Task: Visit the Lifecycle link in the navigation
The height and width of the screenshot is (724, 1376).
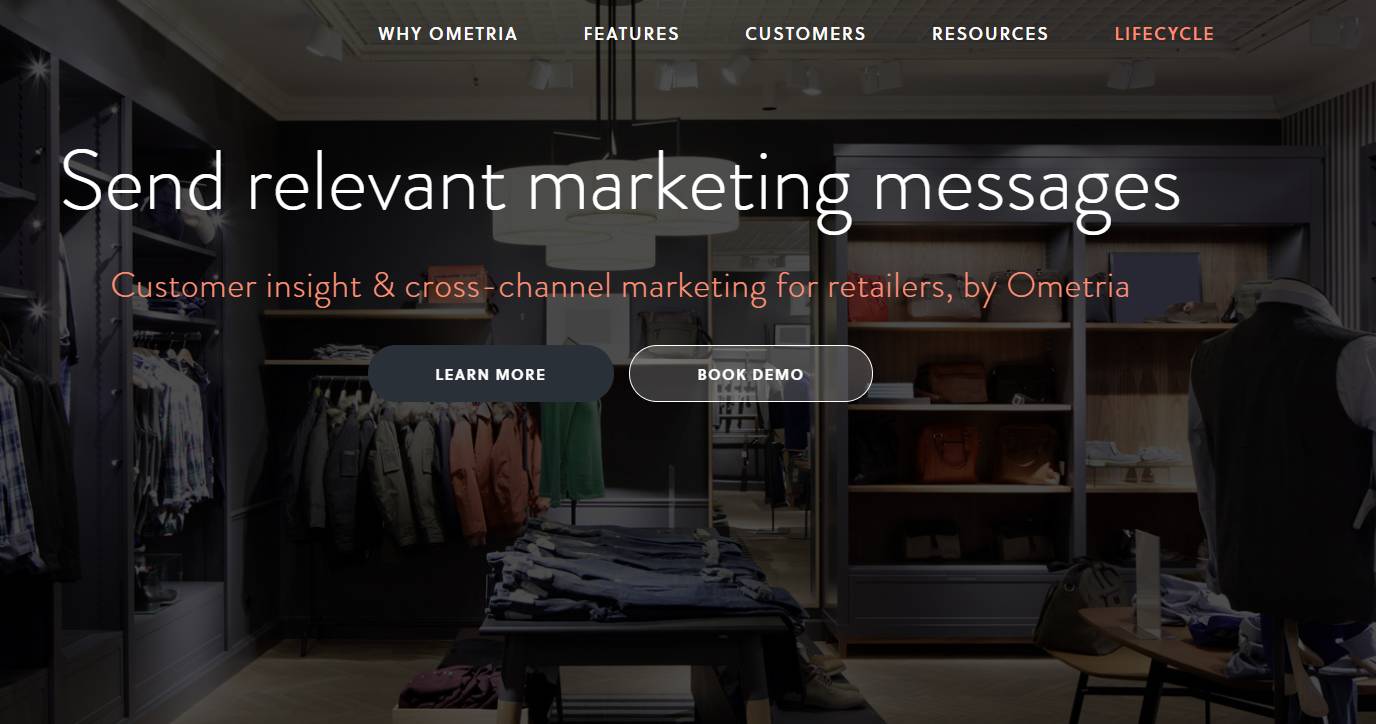Action: tap(1164, 33)
